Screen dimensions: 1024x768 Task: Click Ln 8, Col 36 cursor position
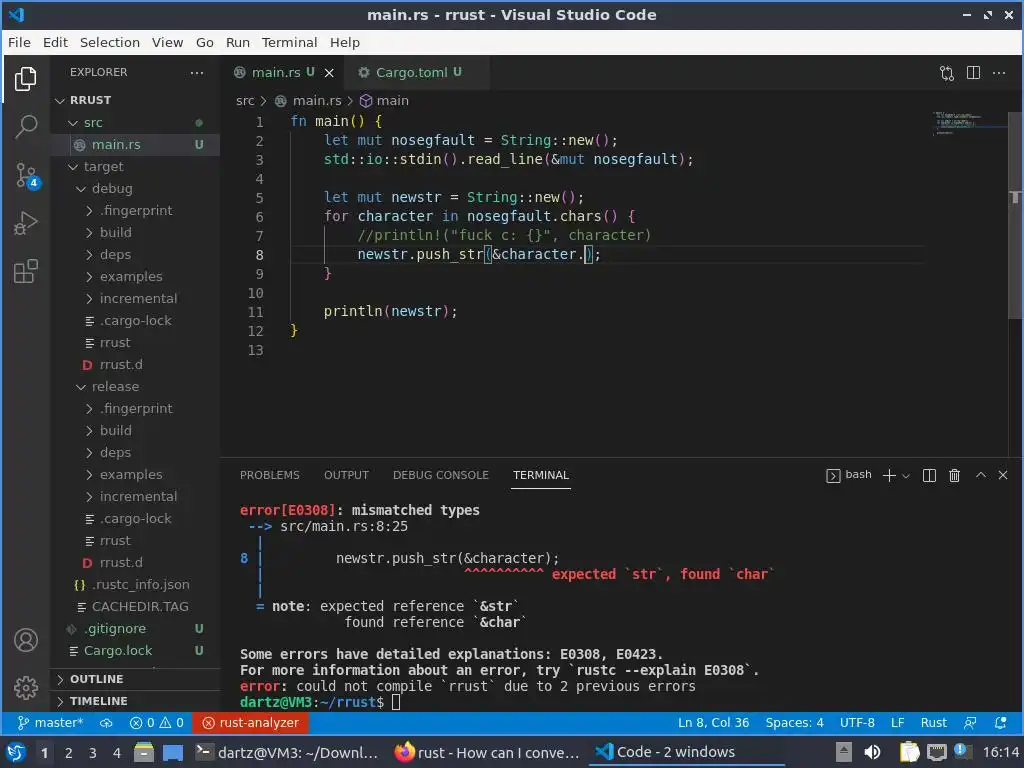coord(713,722)
